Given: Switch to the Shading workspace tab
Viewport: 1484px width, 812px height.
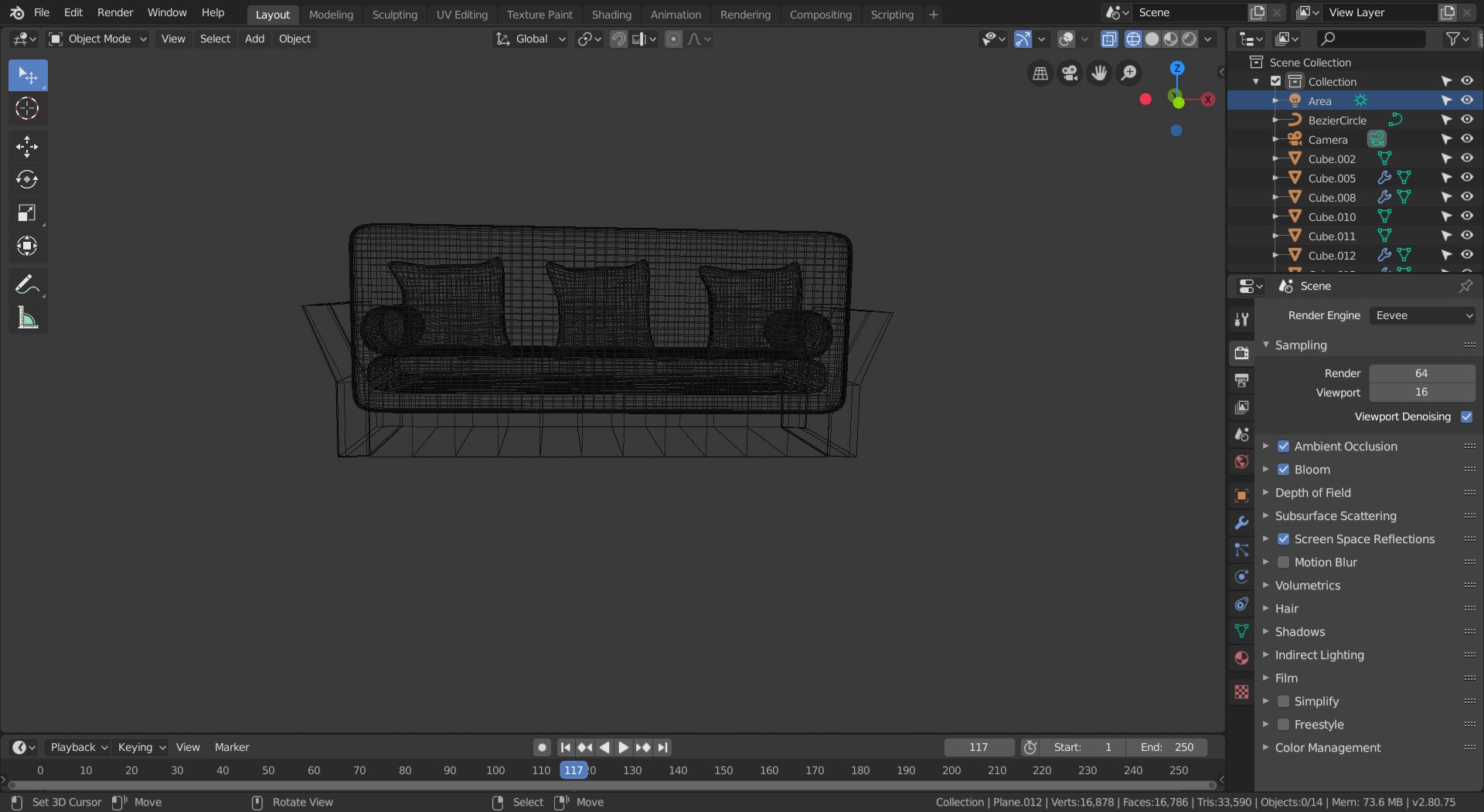Looking at the screenshot, I should coord(611,14).
